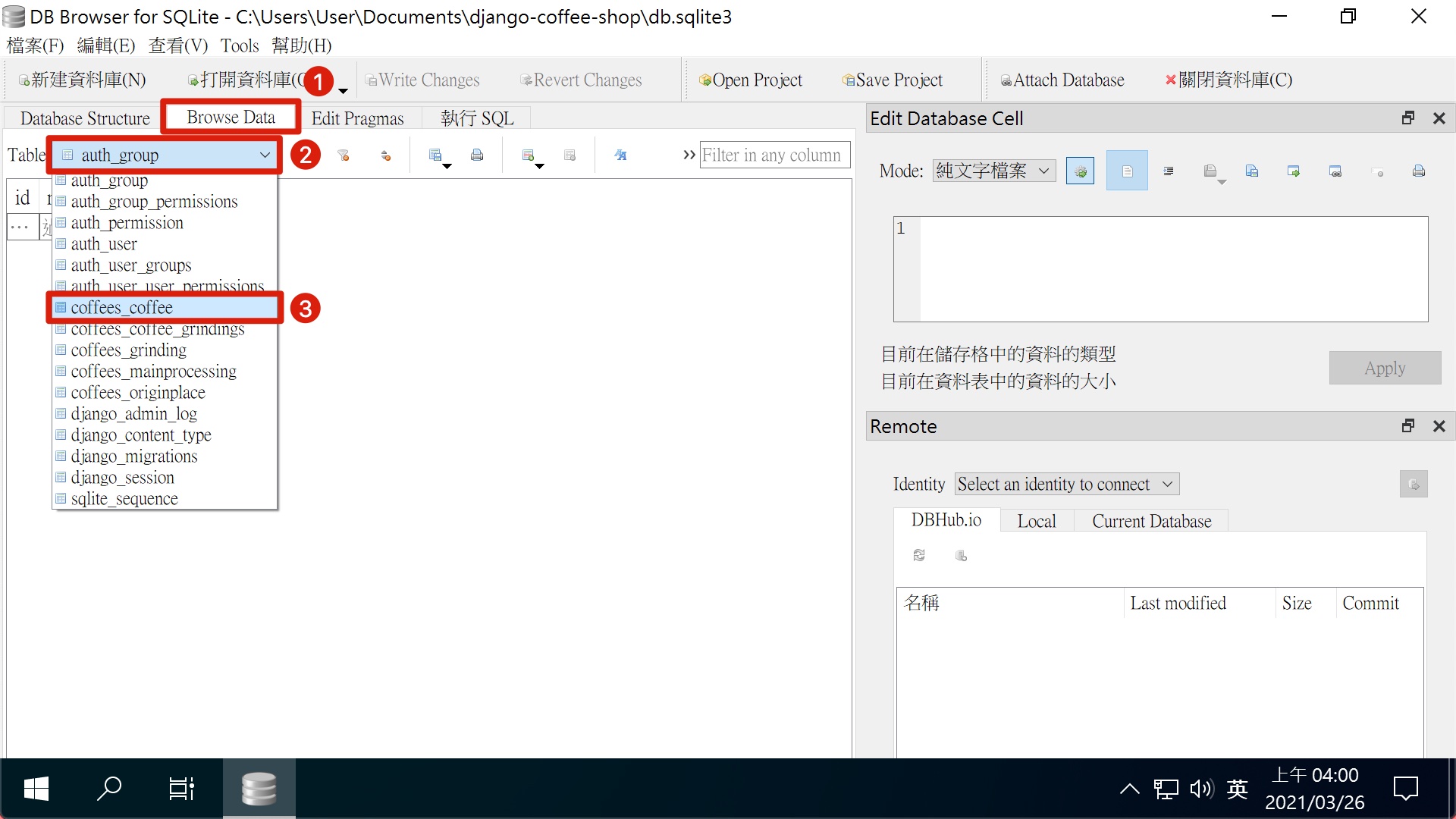This screenshot has height=819, width=1456.
Task: Click the push/upload database icon in Remote tab
Action: tap(961, 555)
